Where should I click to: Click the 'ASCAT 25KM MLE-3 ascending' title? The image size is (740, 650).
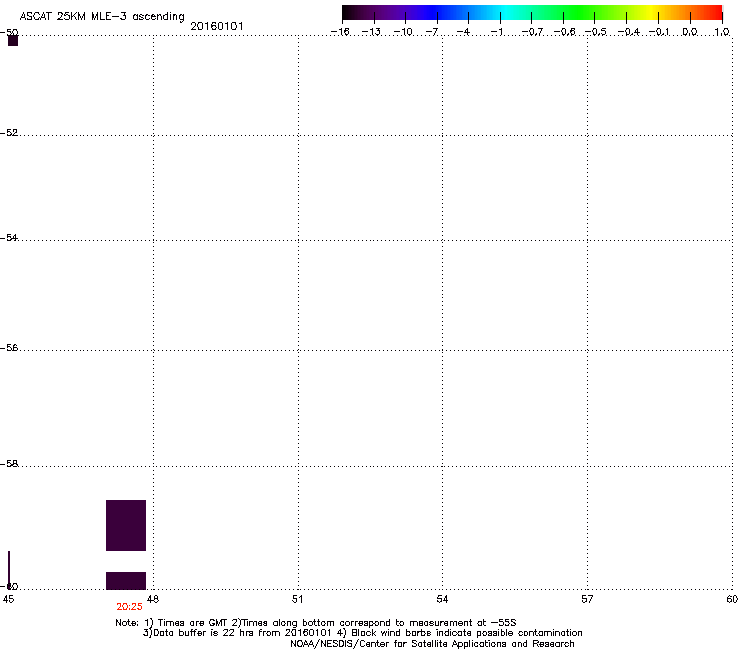tap(102, 17)
